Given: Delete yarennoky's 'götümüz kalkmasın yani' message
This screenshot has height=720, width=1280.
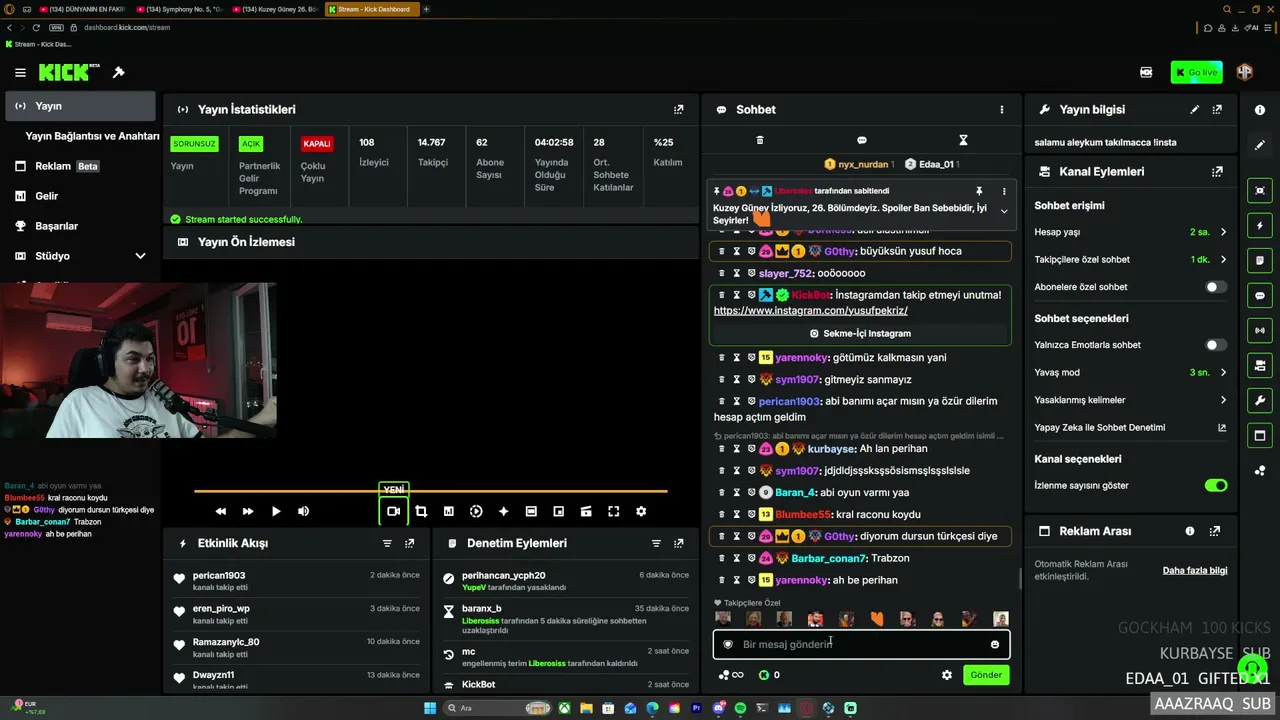Looking at the screenshot, I should click(722, 357).
